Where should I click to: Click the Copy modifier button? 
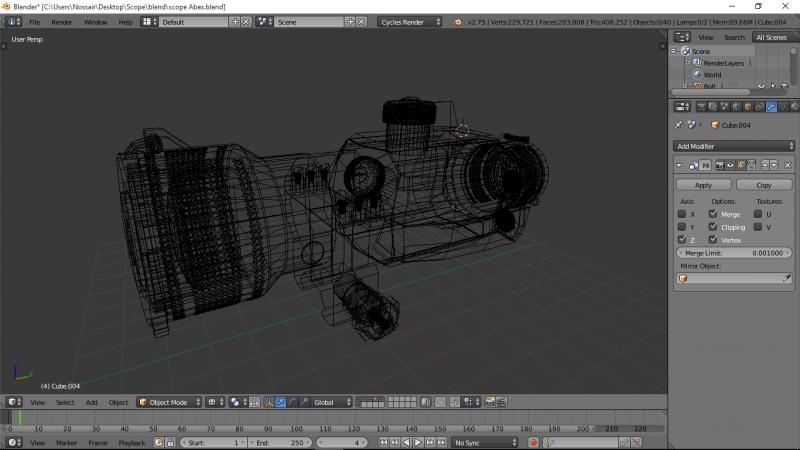764,185
